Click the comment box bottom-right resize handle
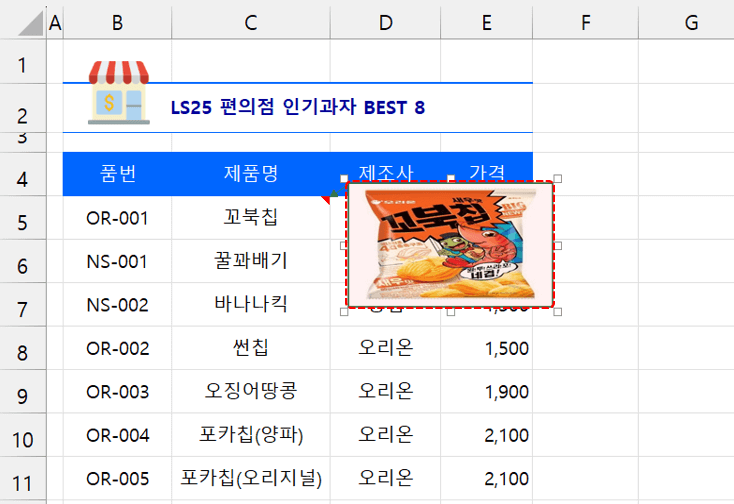The width and height of the screenshot is (734, 504). (558, 312)
